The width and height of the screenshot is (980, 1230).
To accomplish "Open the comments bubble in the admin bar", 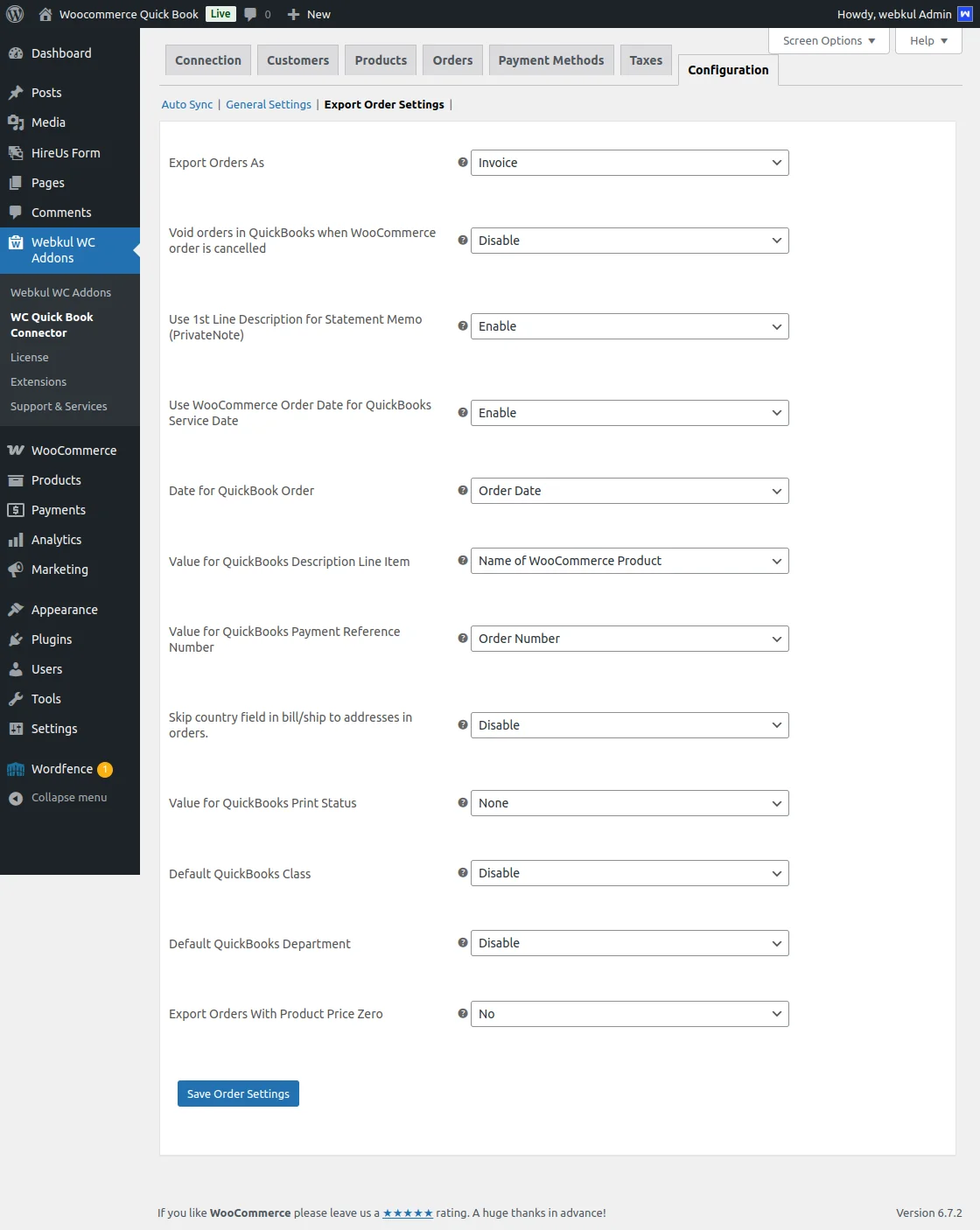I will click(251, 14).
